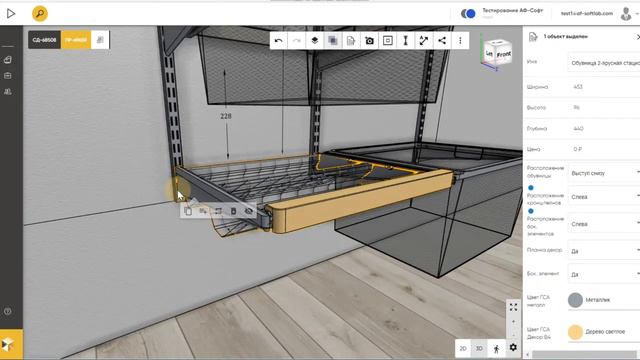640x360 pixels.
Task: Click the Глубина value 440
Action: tap(578, 129)
